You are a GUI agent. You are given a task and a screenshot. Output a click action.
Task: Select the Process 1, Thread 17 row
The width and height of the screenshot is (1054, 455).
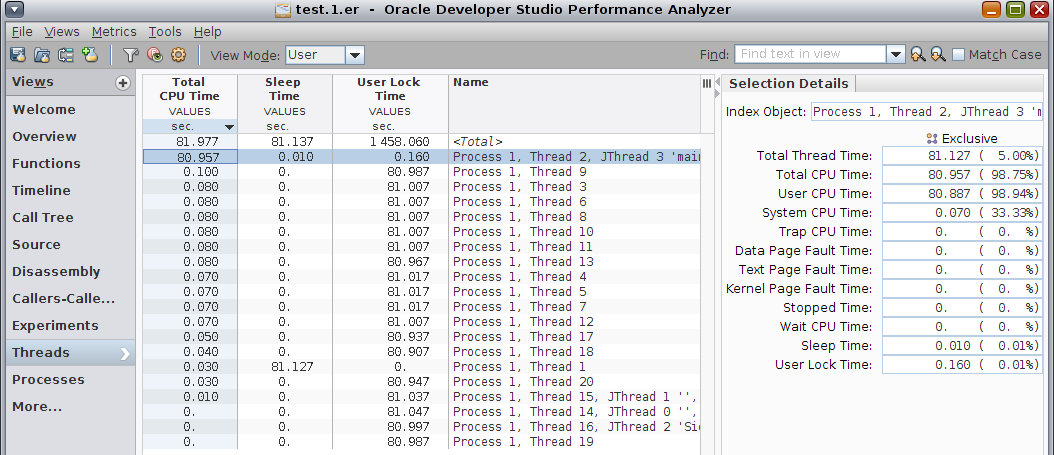pos(421,337)
